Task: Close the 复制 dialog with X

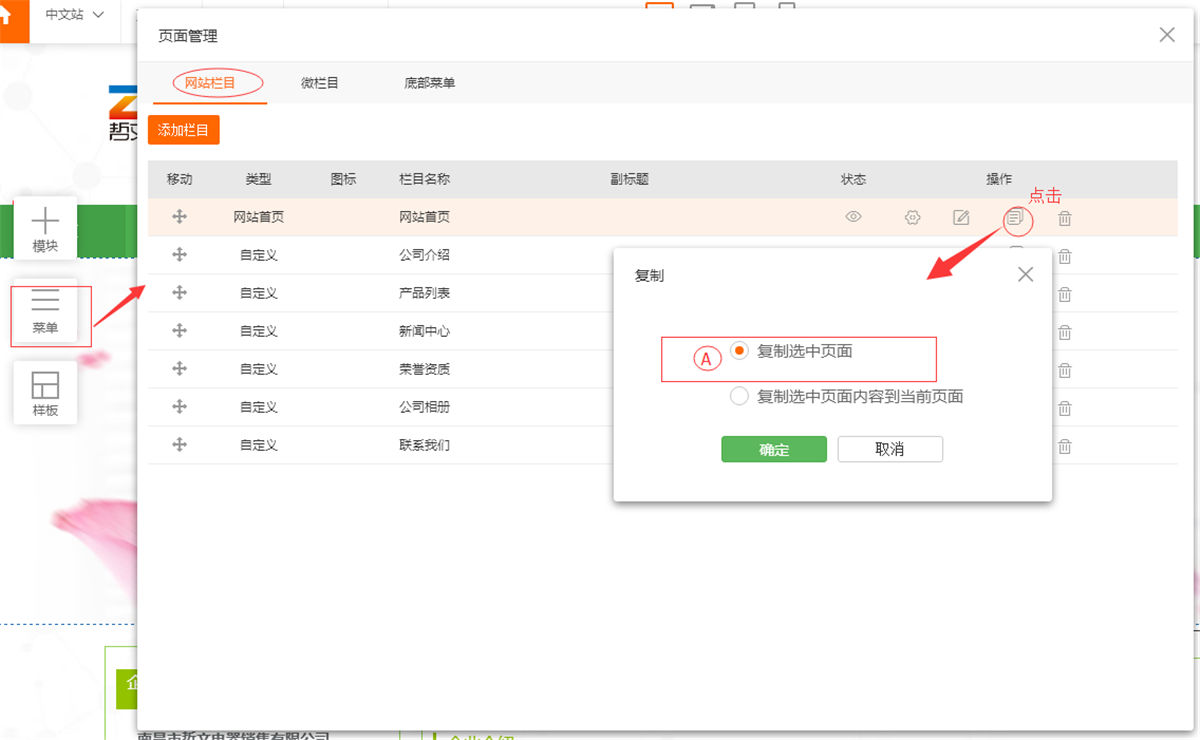Action: coord(1025,274)
